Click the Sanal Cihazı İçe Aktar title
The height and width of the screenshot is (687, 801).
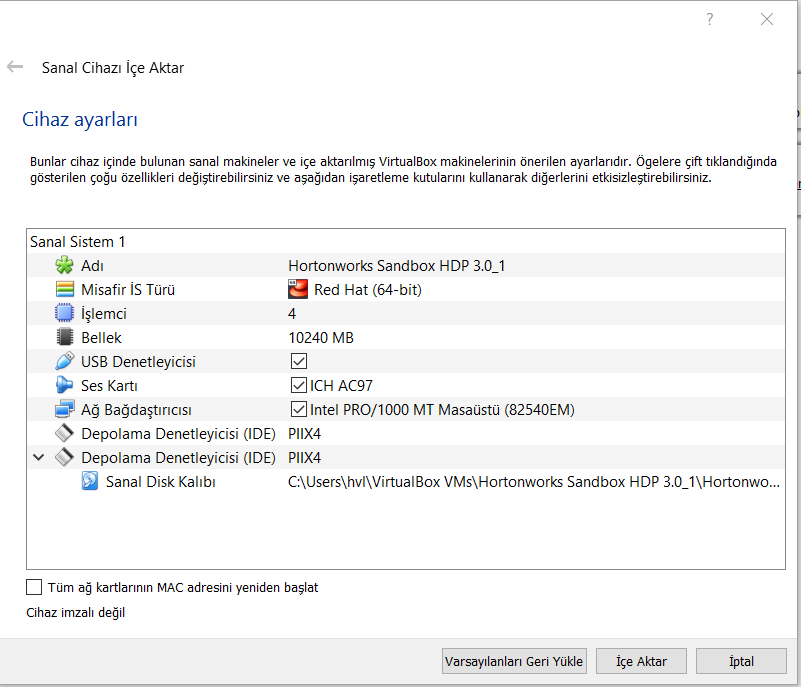(113, 68)
